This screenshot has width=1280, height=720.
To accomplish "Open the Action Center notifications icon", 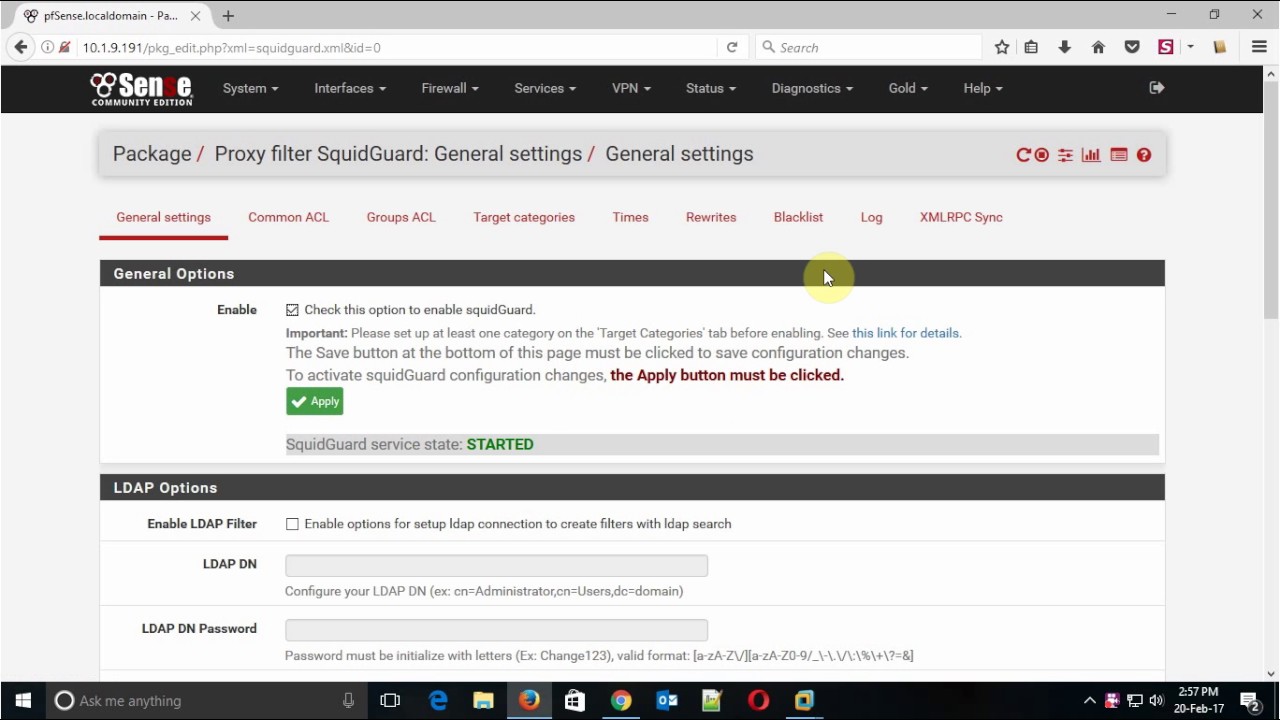I will pyautogui.click(x=1250, y=700).
